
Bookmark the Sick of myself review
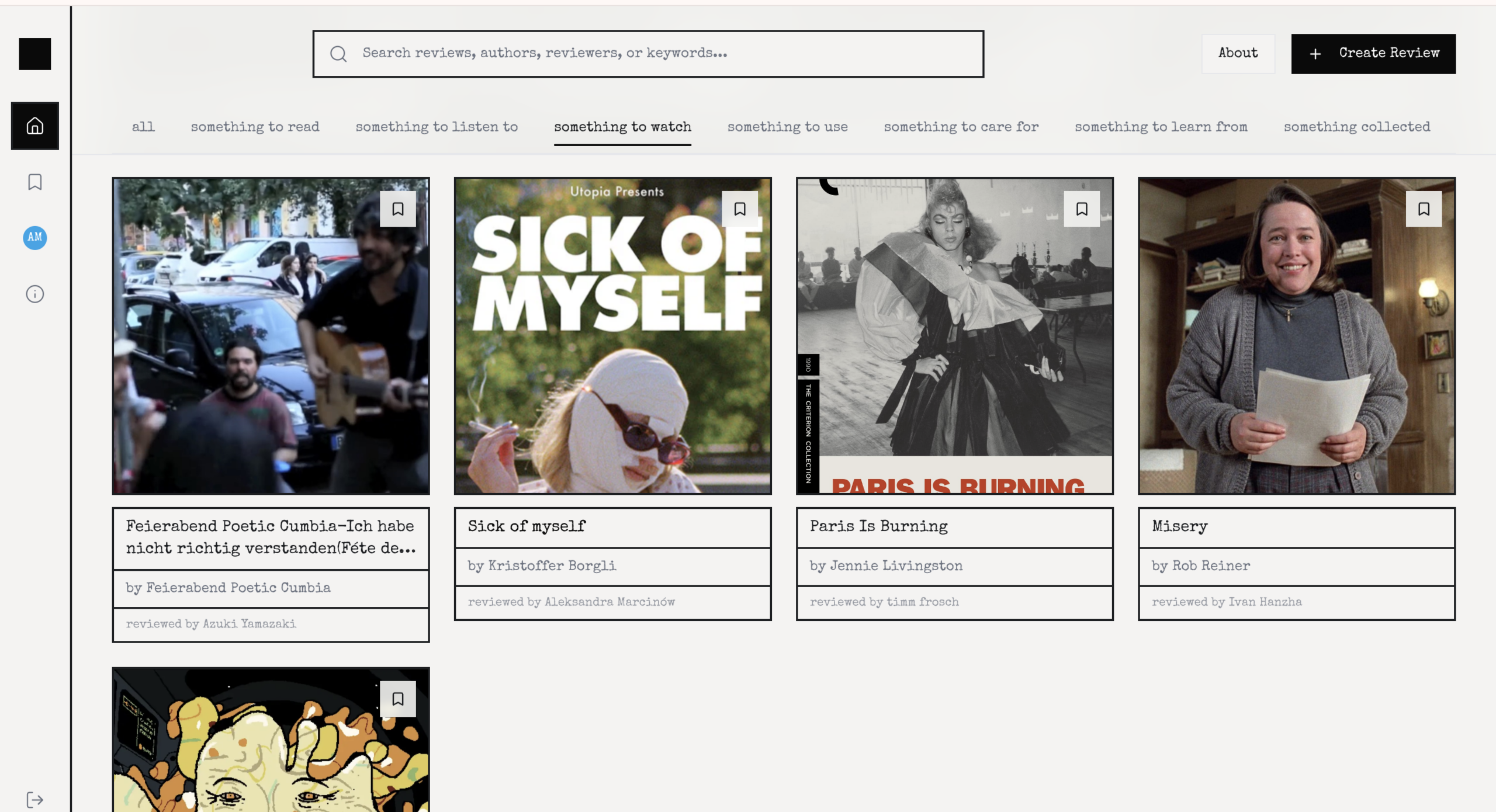pyautogui.click(x=740, y=209)
